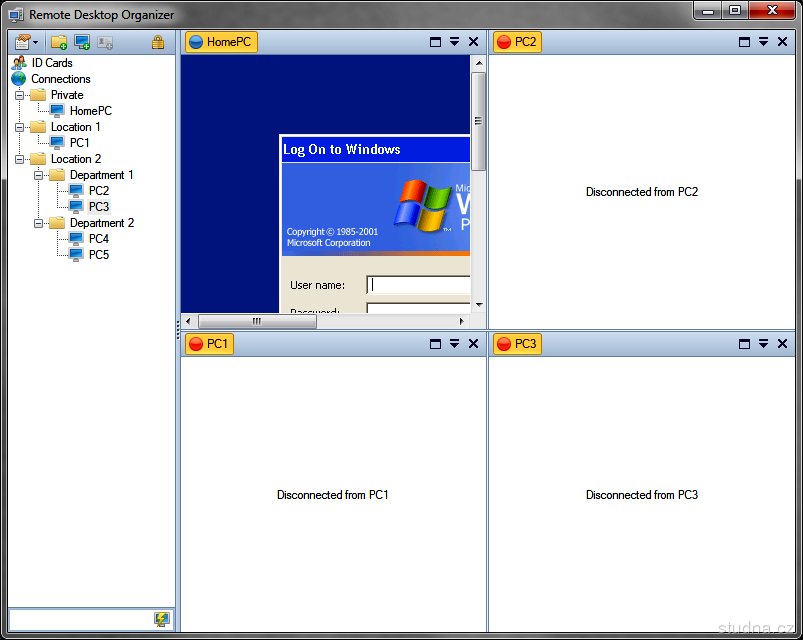803x640 pixels.
Task: Select ID Cards in the tree
Action: tap(52, 63)
